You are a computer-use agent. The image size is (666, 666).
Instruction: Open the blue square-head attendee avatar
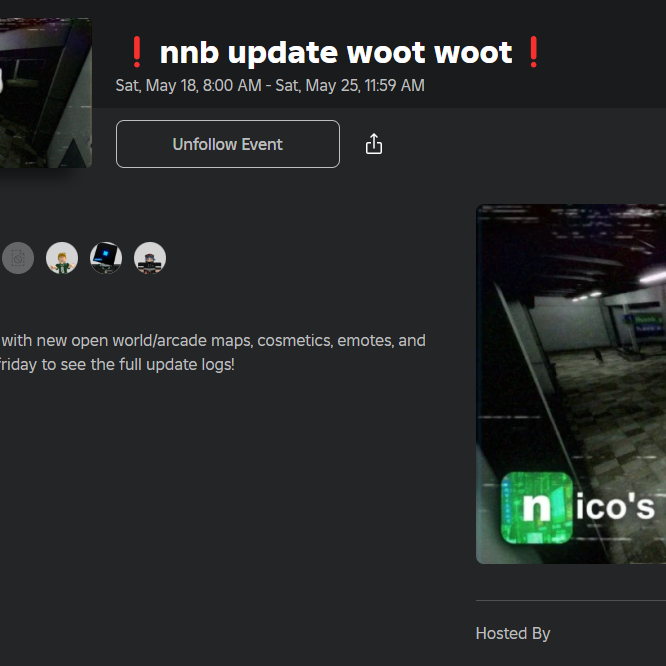(106, 258)
